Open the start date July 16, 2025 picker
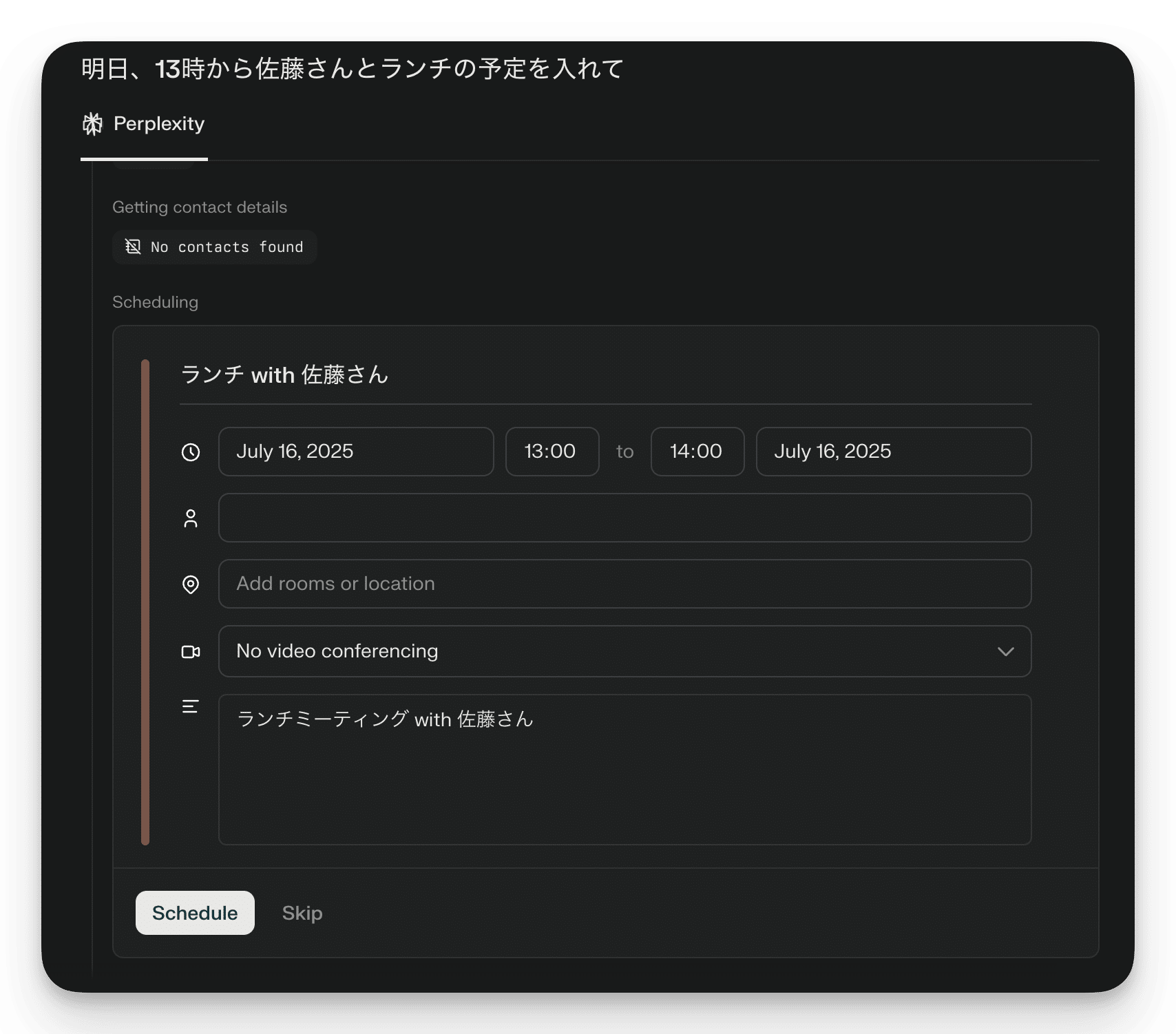Image resolution: width=1176 pixels, height=1034 pixels. click(x=356, y=452)
